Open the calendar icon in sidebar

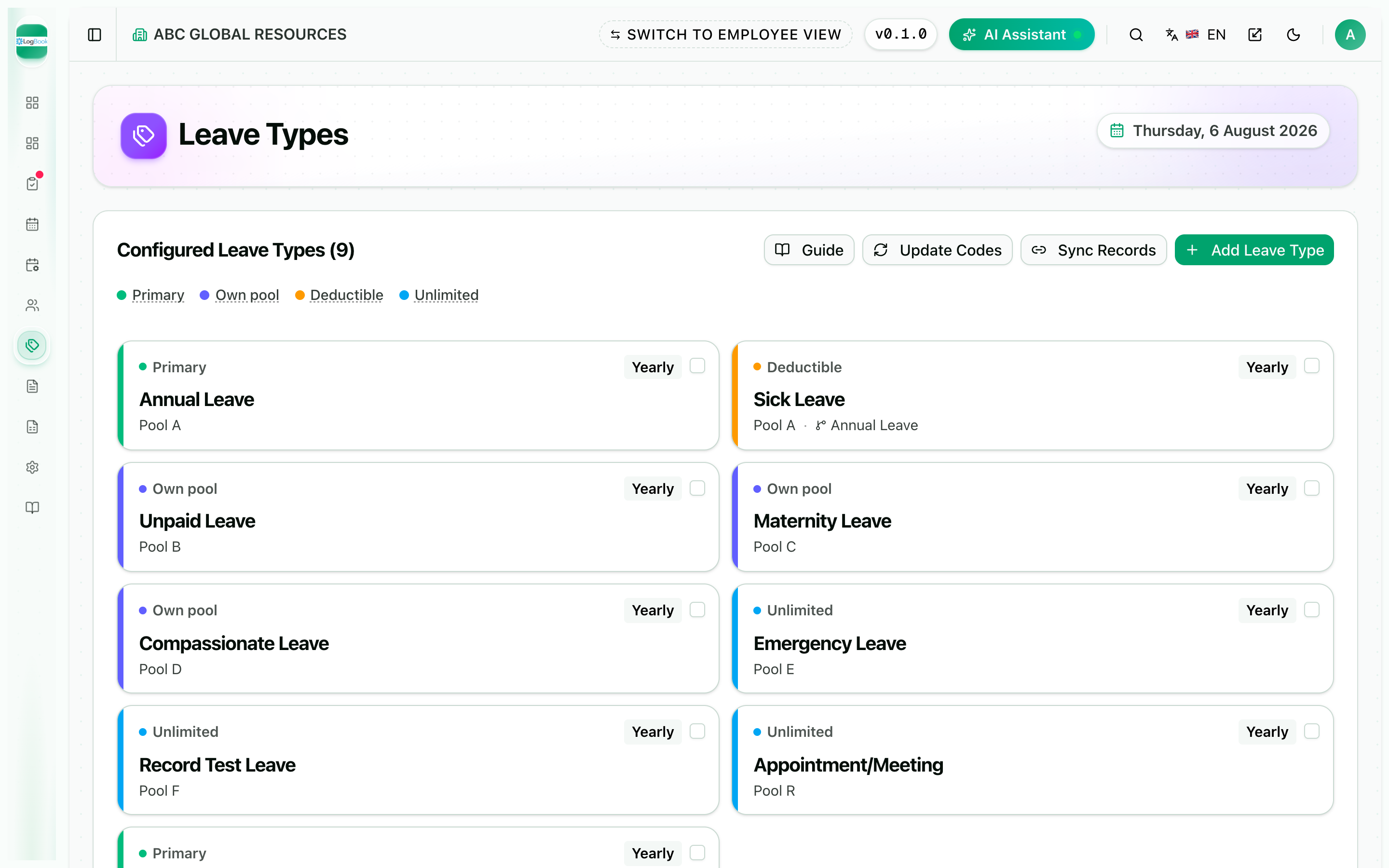(x=32, y=224)
